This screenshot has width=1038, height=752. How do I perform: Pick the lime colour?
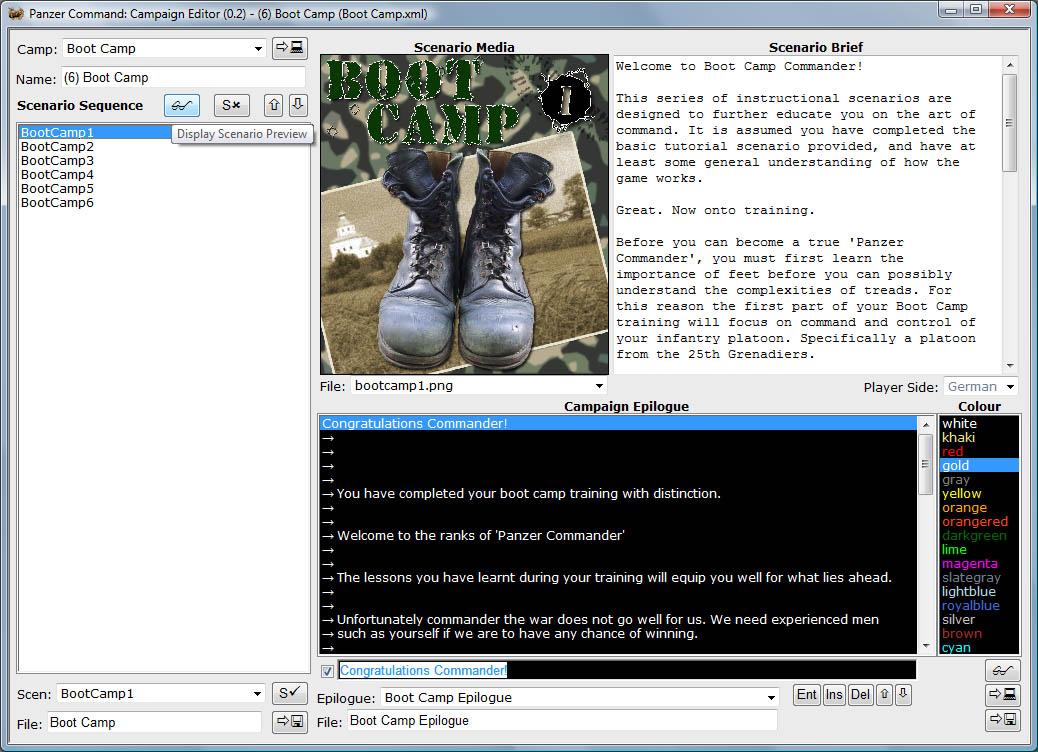click(x=979, y=549)
